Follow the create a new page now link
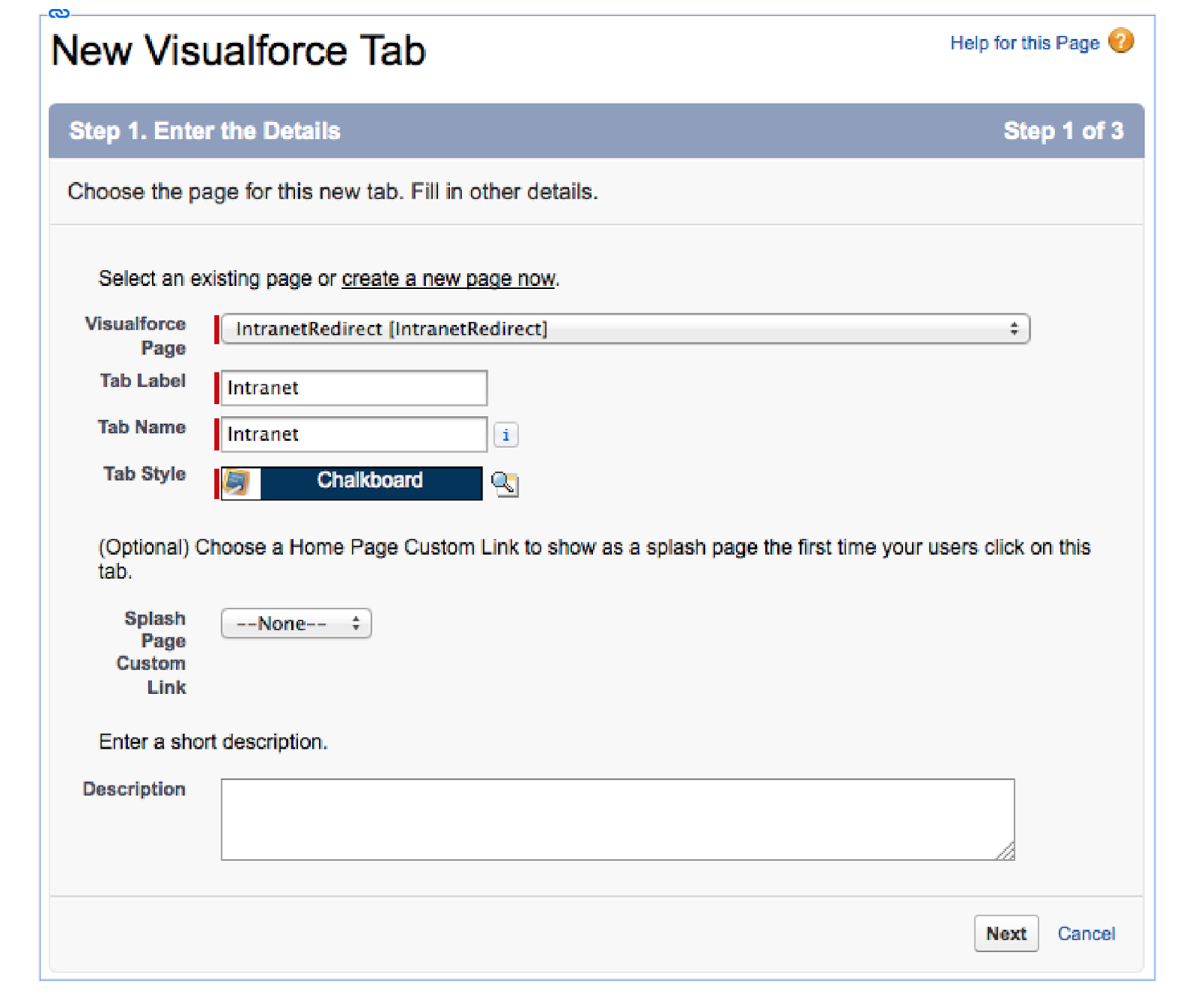The width and height of the screenshot is (1204, 997). (x=449, y=279)
